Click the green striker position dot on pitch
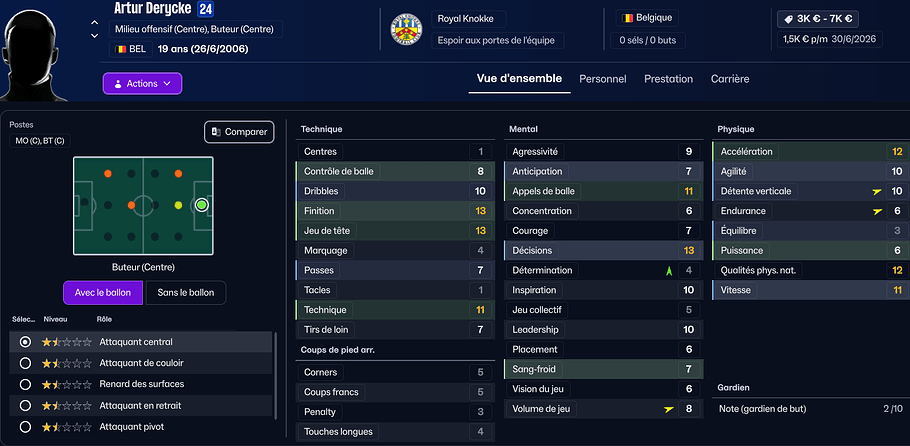 (x=201, y=205)
